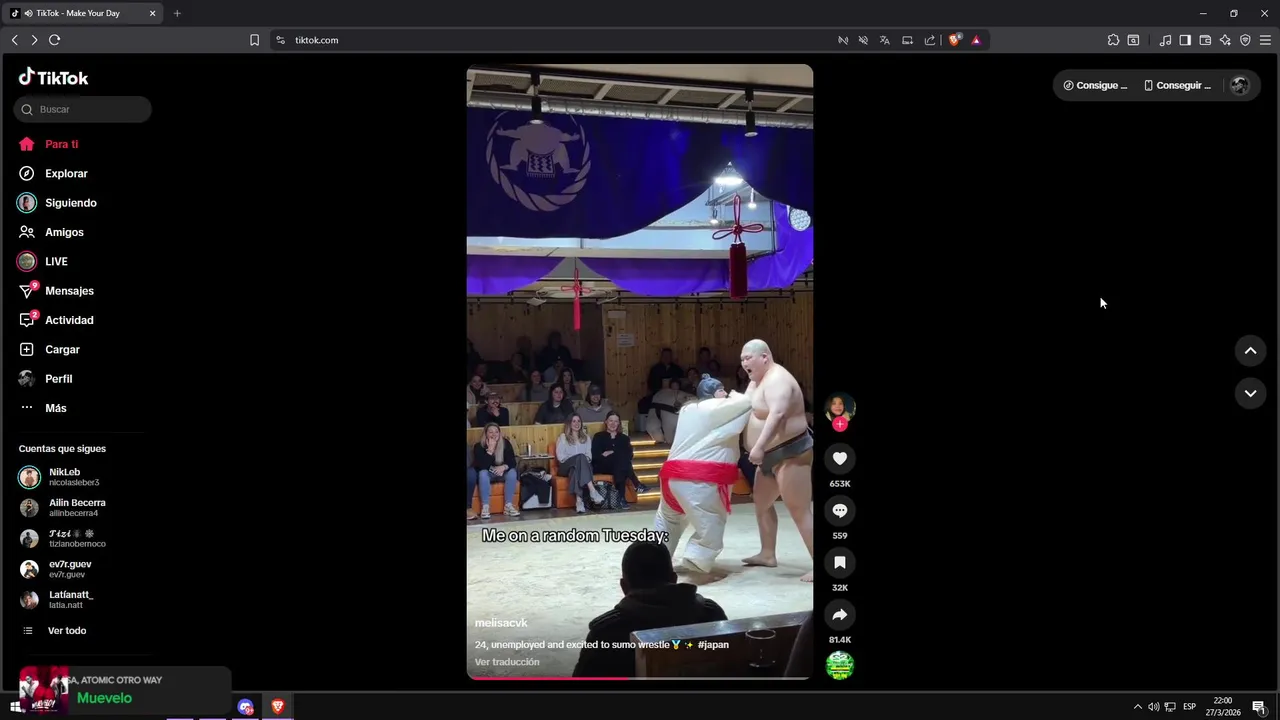Expand the Más menu
Image resolution: width=1280 pixels, height=720 pixels.
(55, 408)
